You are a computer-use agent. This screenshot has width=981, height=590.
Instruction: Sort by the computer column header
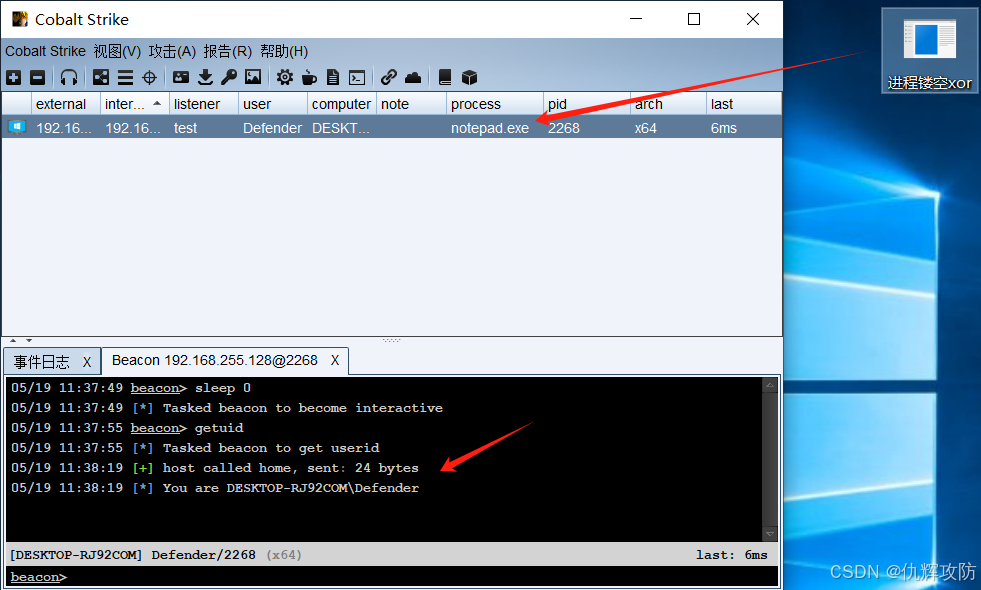point(341,104)
